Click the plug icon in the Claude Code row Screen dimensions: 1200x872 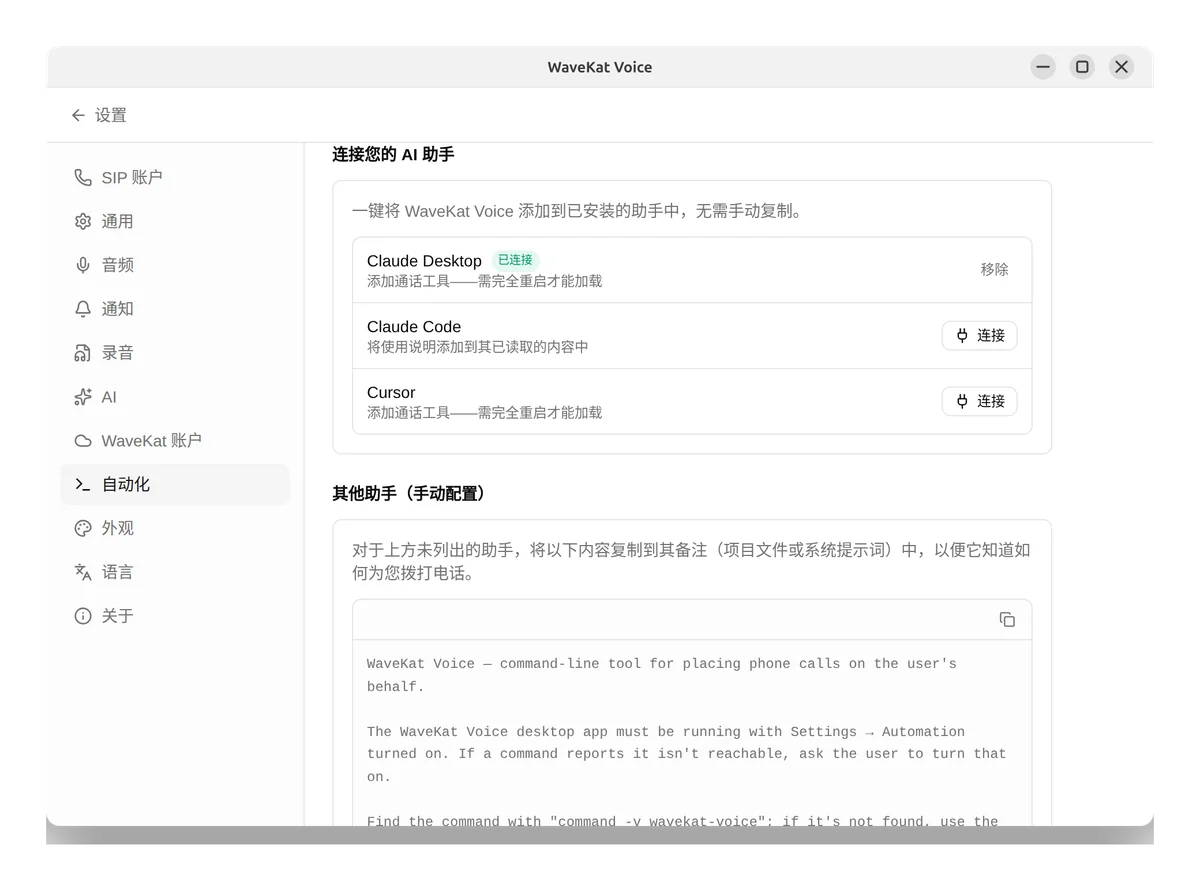point(962,336)
